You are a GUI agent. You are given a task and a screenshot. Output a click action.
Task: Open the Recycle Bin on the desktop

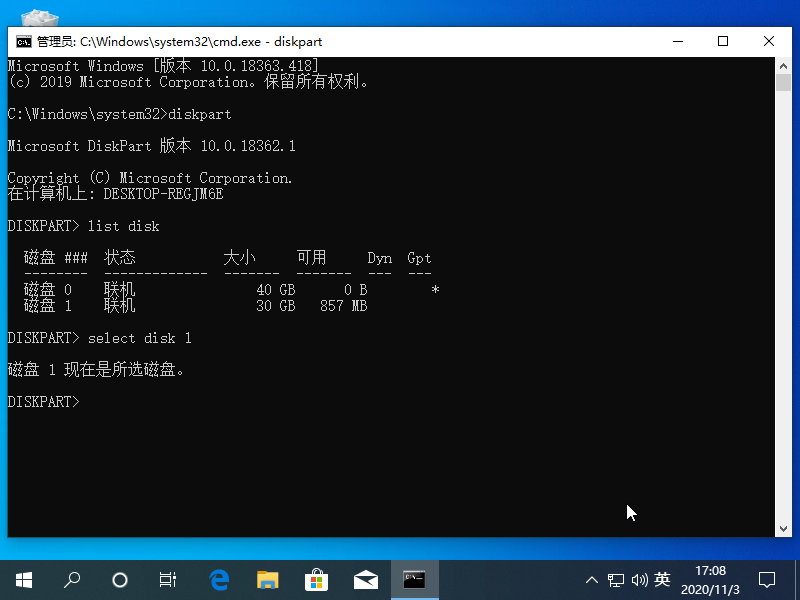pos(38,20)
